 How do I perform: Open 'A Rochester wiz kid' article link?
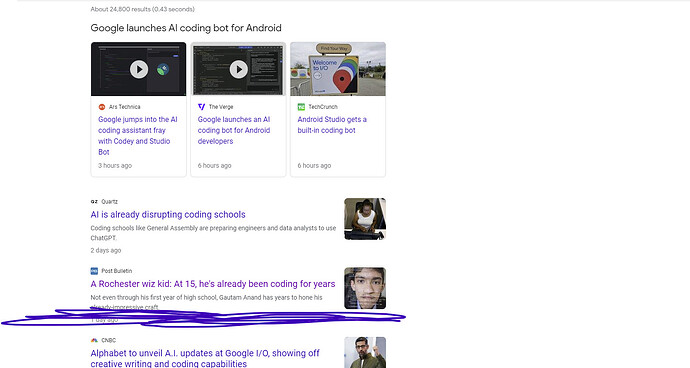point(213,284)
